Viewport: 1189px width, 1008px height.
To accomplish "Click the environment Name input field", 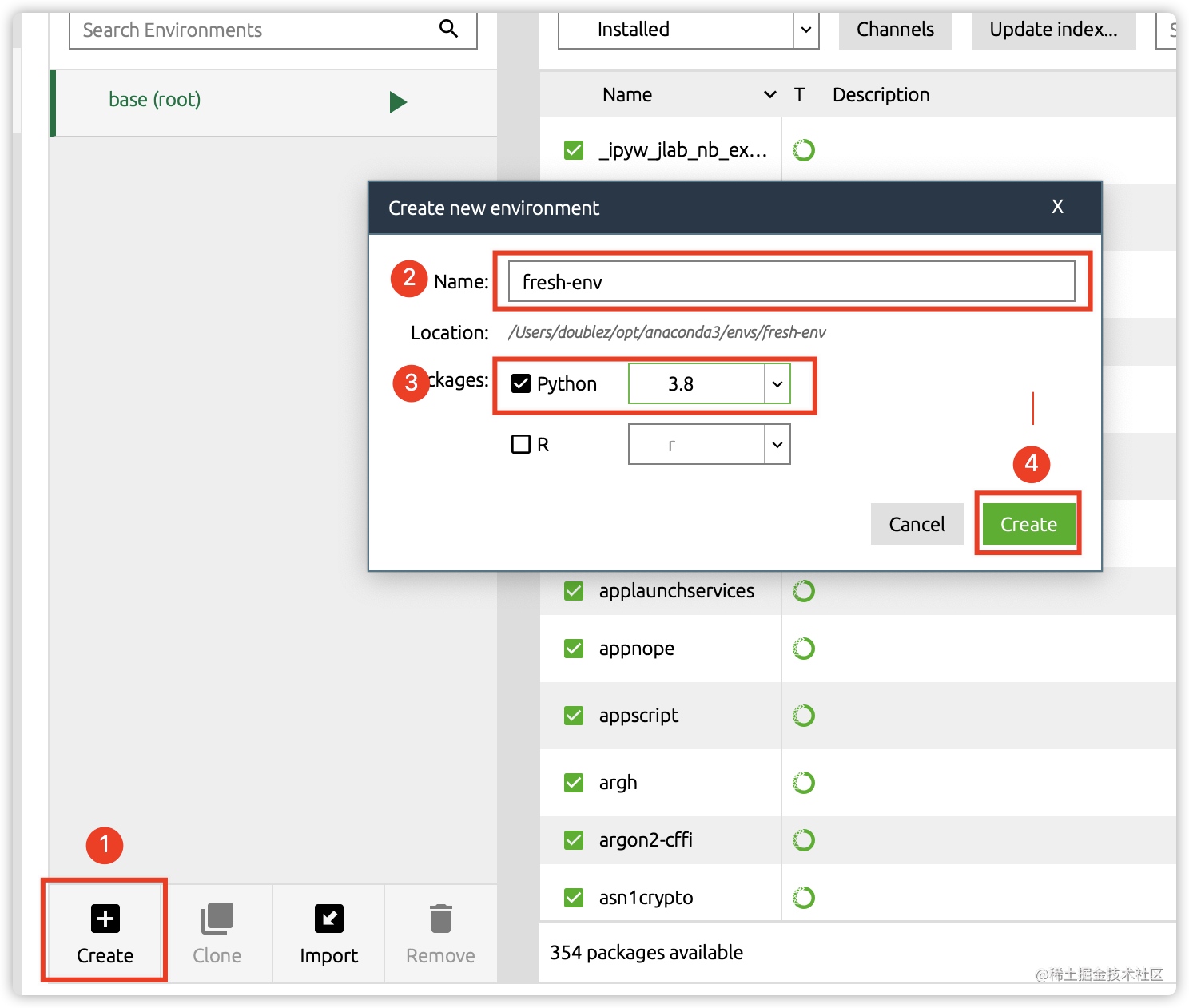I will coord(791,281).
